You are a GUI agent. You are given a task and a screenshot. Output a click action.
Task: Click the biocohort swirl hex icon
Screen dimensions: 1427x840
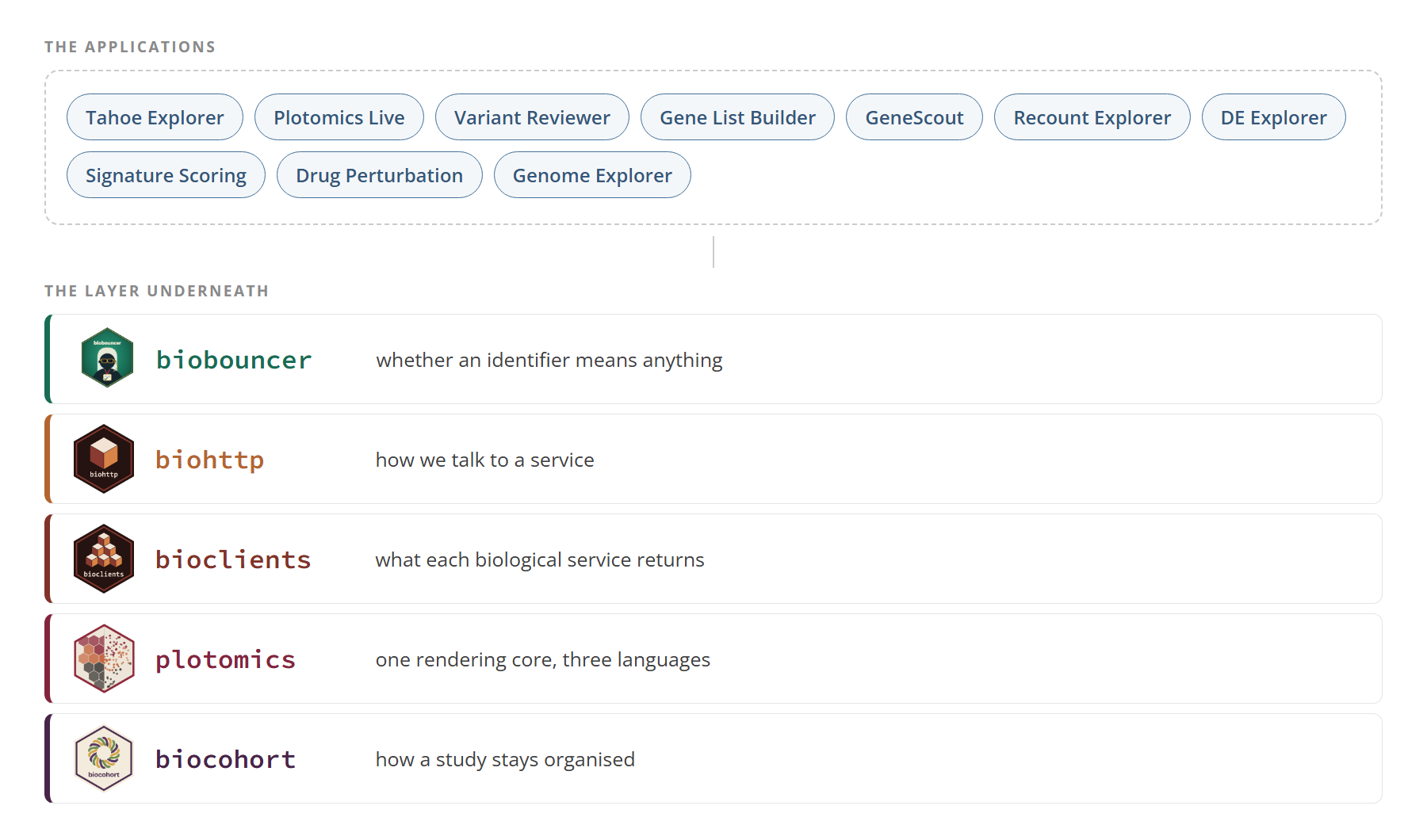(104, 758)
